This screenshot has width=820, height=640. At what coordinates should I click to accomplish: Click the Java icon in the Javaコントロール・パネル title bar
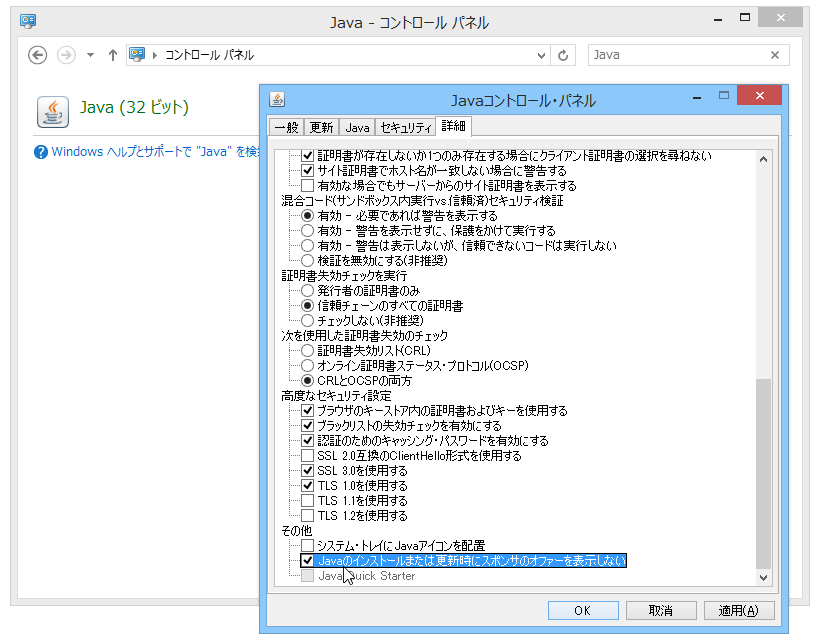[x=277, y=97]
